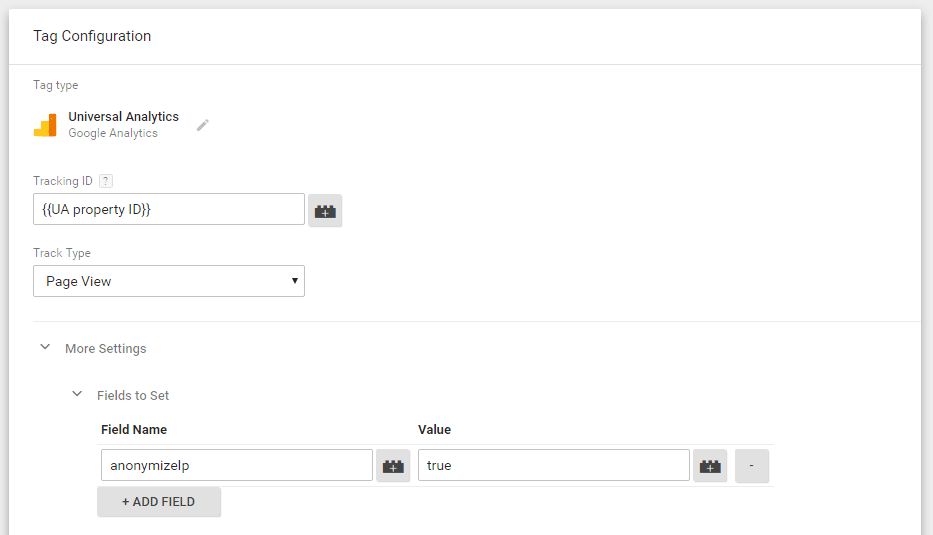Open the Tracking ID help question mark
The height and width of the screenshot is (535, 933).
pyautogui.click(x=105, y=181)
